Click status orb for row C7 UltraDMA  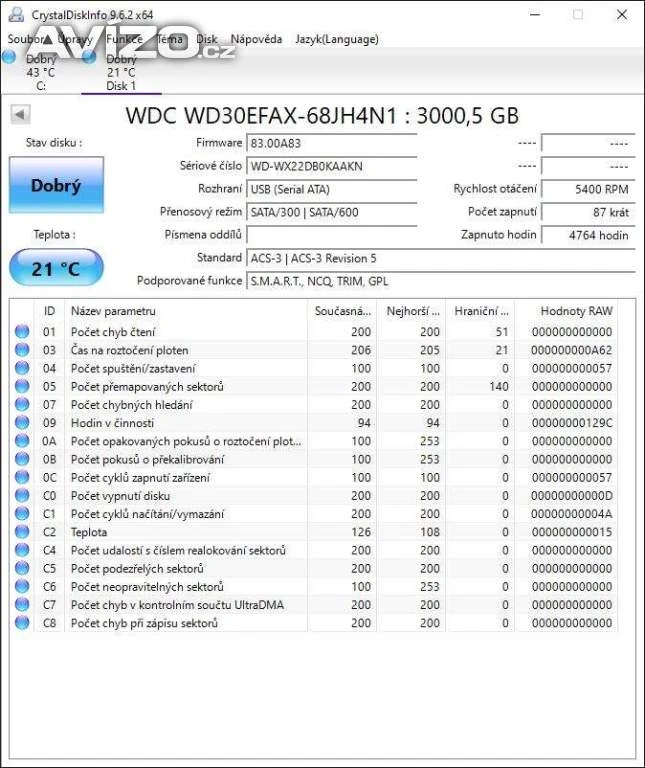pos(22,604)
